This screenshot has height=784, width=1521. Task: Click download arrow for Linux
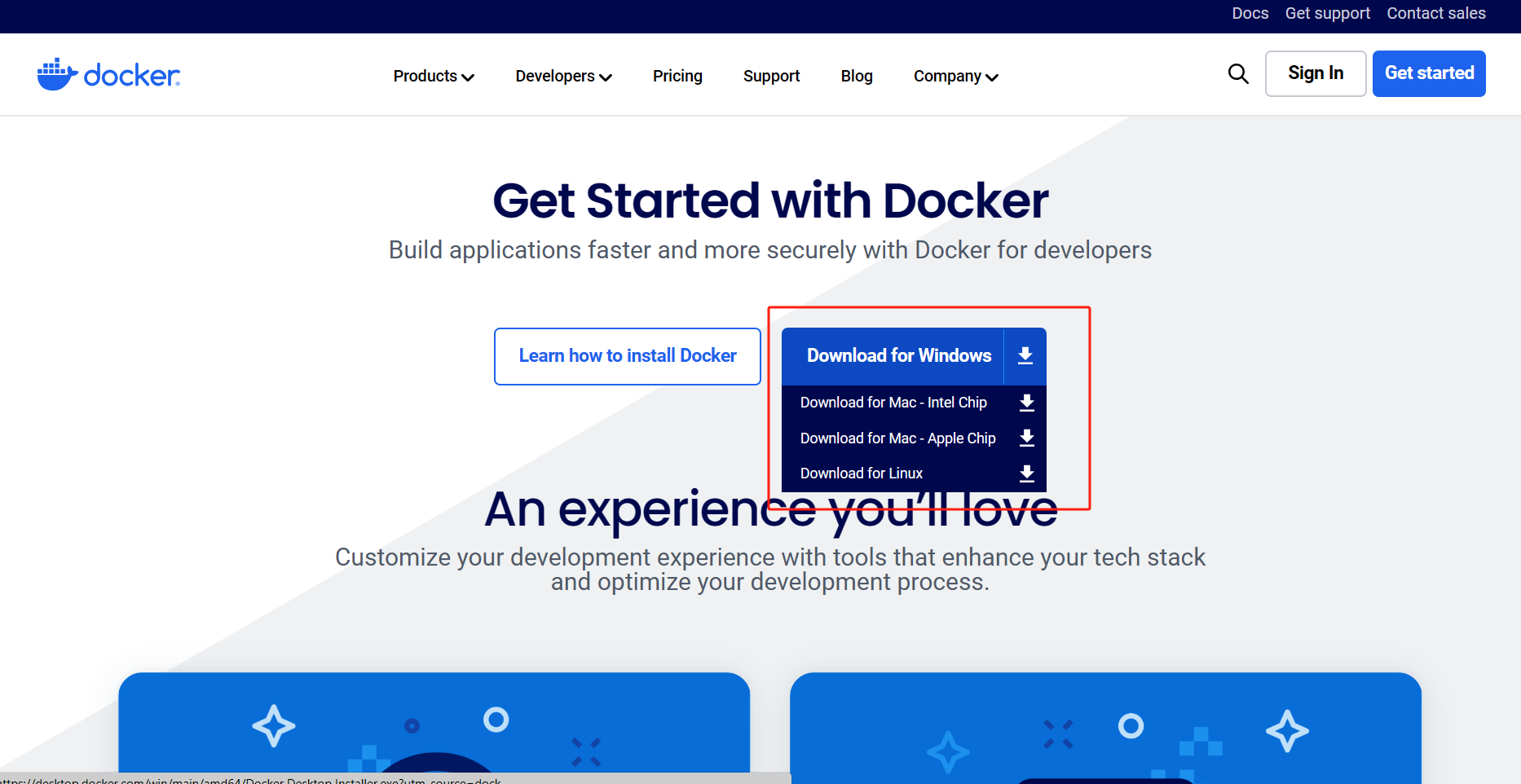(1027, 473)
